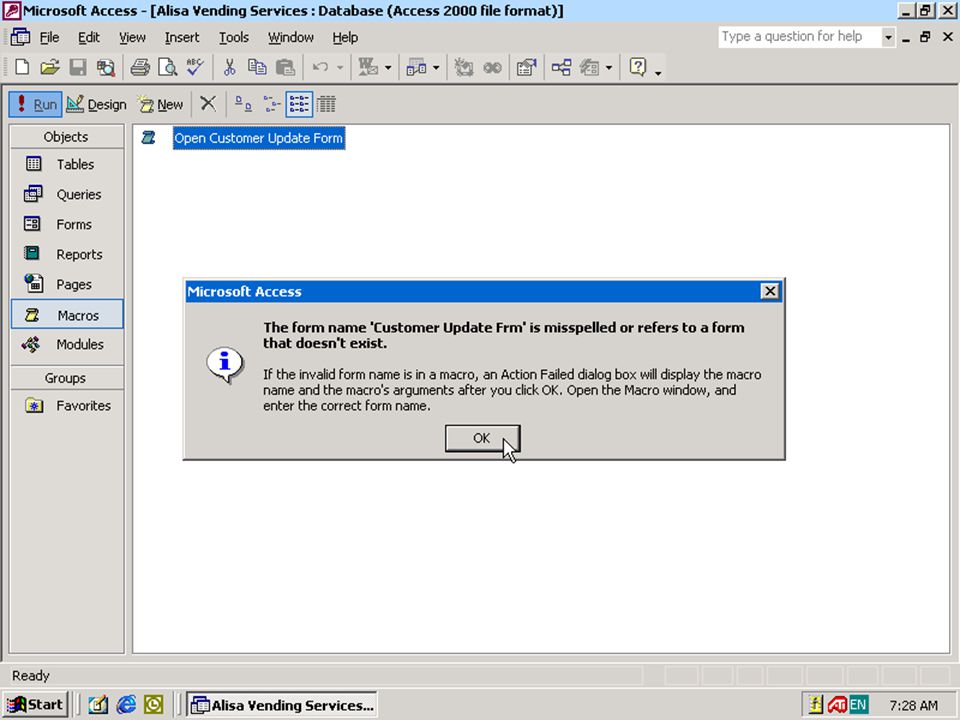
Task: Expand the OfficeLinks dropdown arrow
Action: click(388, 67)
